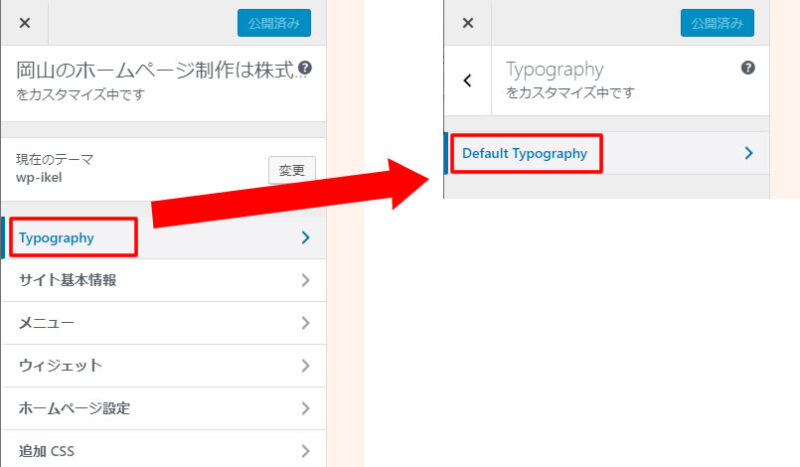
Task: Expand メニュー row chevron
Action: pyautogui.click(x=305, y=323)
